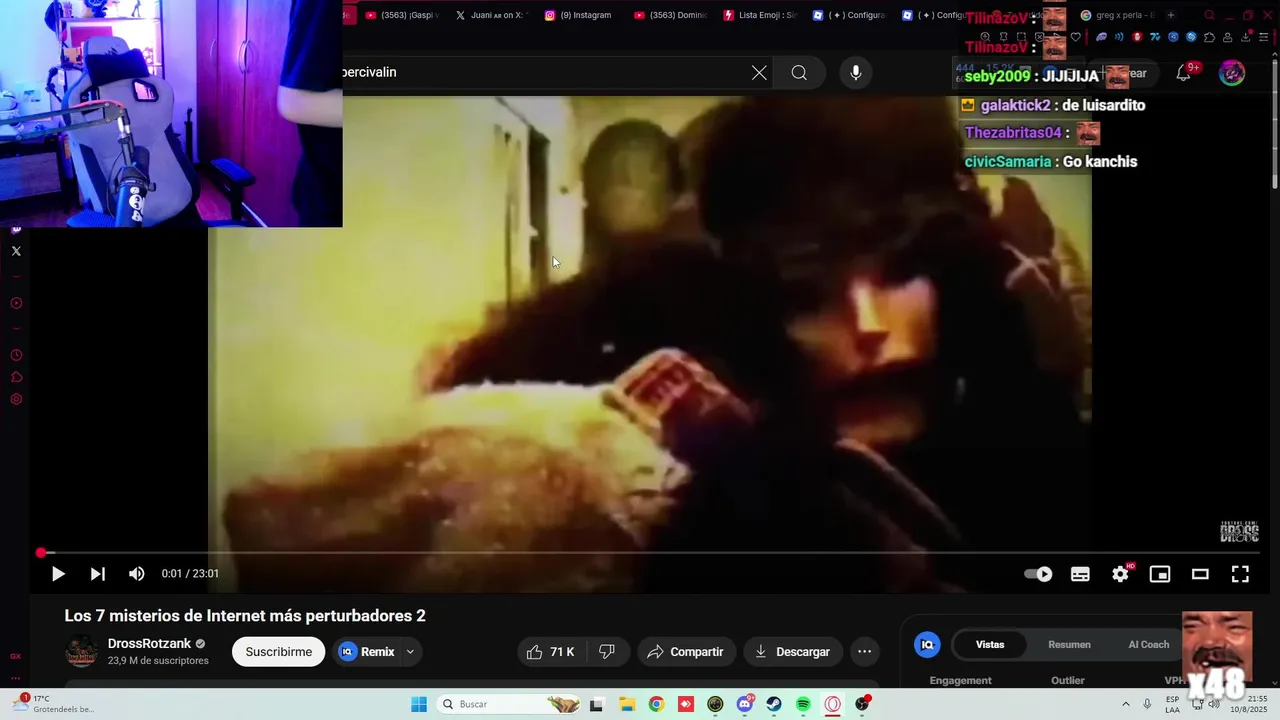This screenshot has height=720, width=1280.
Task: Click the red progress scrubber dot
Action: (41, 553)
